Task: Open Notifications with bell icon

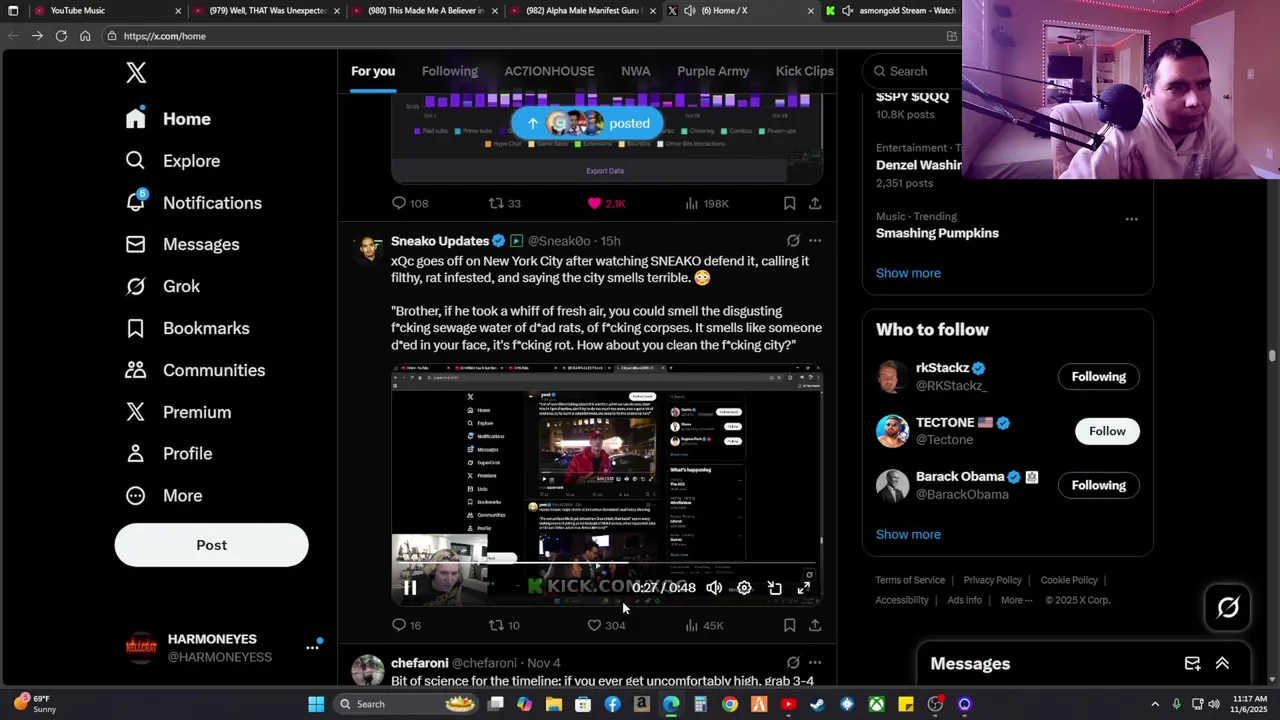Action: 193,203
